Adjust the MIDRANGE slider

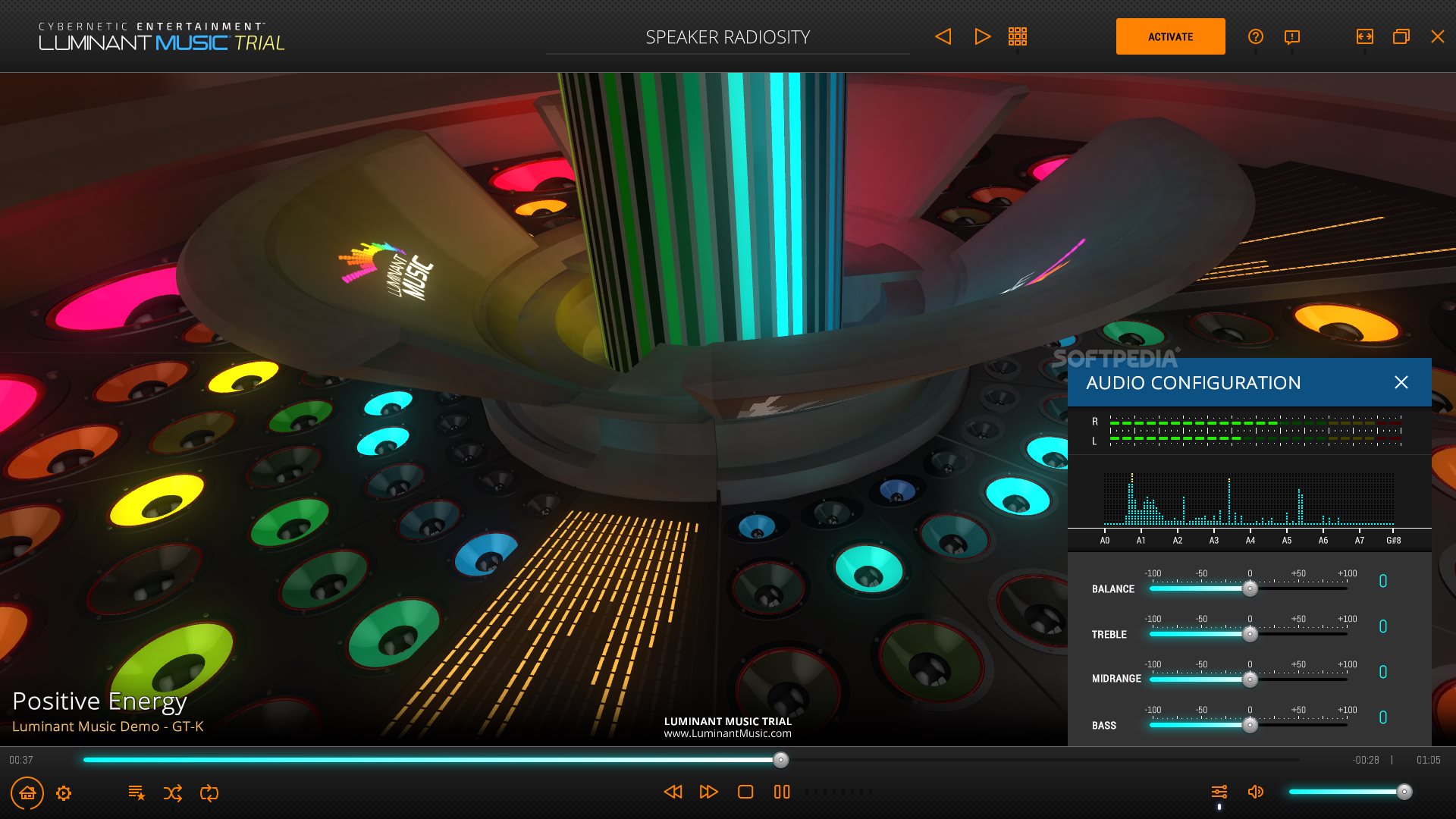1249,679
